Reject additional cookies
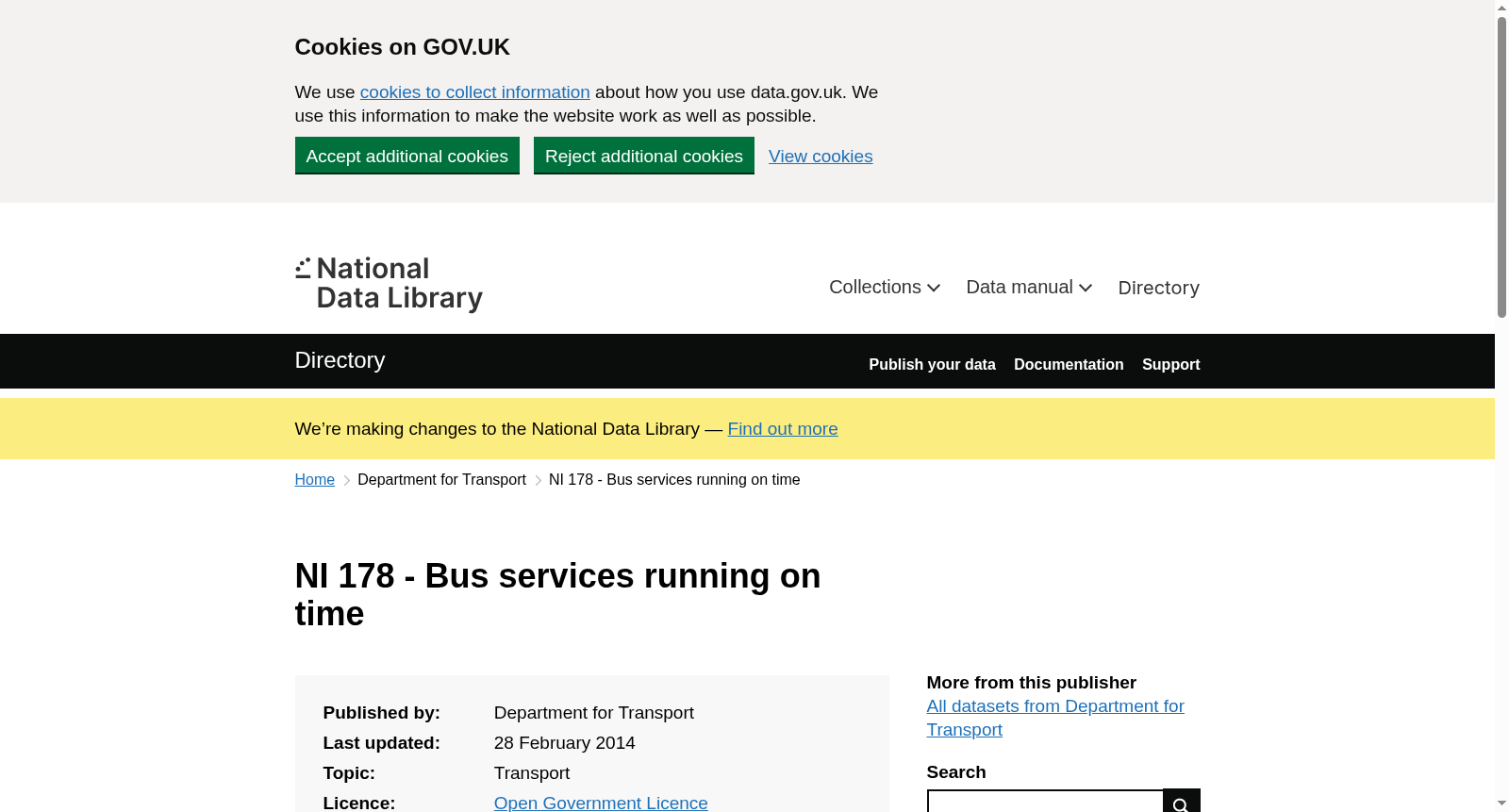 pyautogui.click(x=644, y=156)
